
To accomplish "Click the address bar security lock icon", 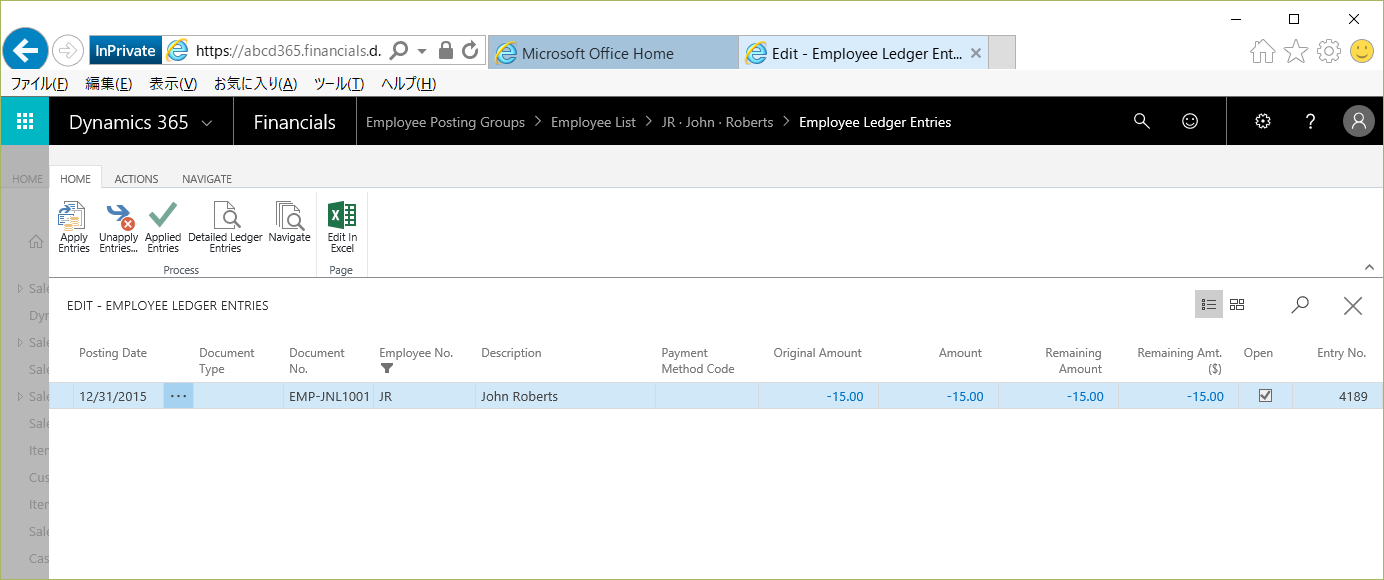I will click(x=447, y=50).
